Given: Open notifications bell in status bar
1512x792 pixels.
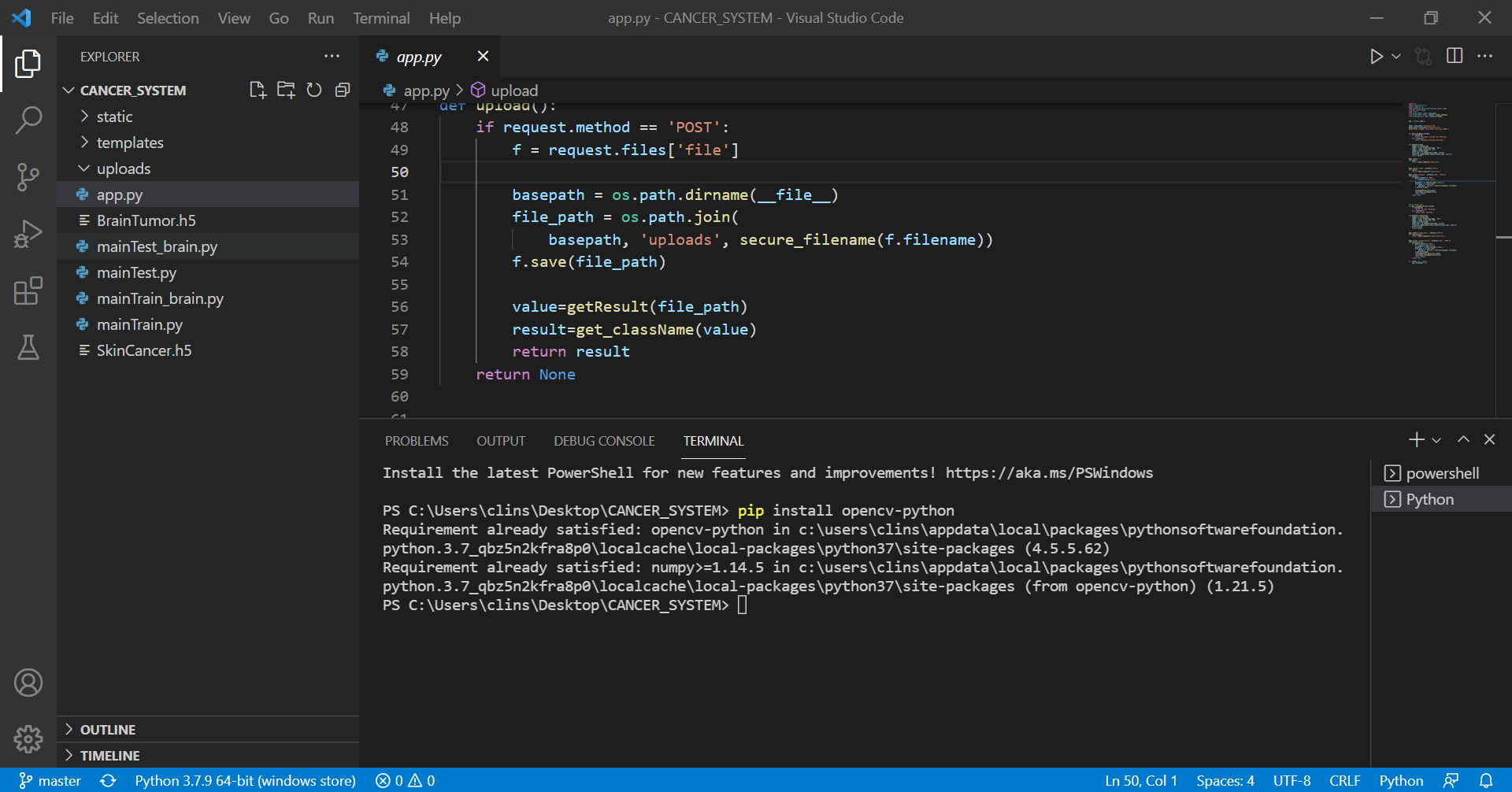Looking at the screenshot, I should tap(1486, 780).
